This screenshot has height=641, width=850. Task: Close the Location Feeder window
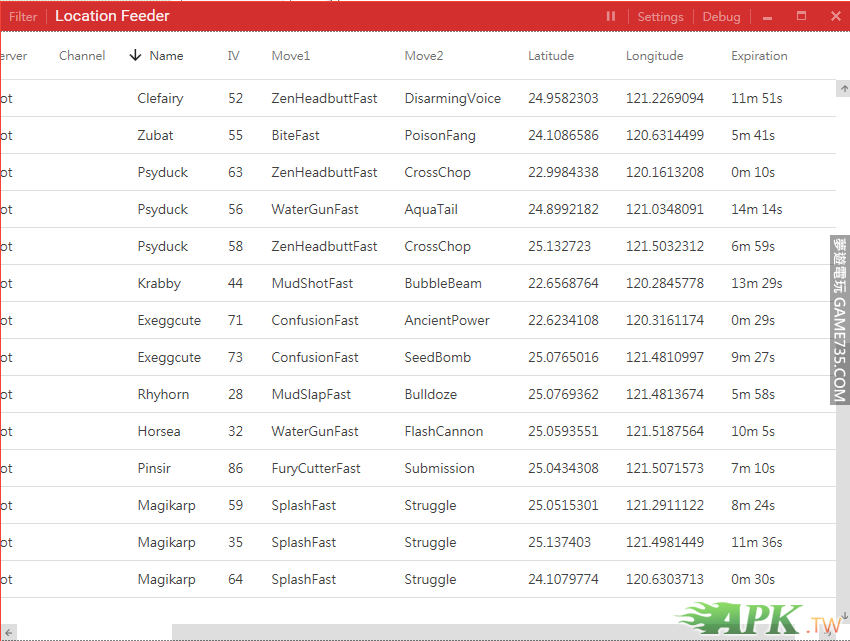836,16
